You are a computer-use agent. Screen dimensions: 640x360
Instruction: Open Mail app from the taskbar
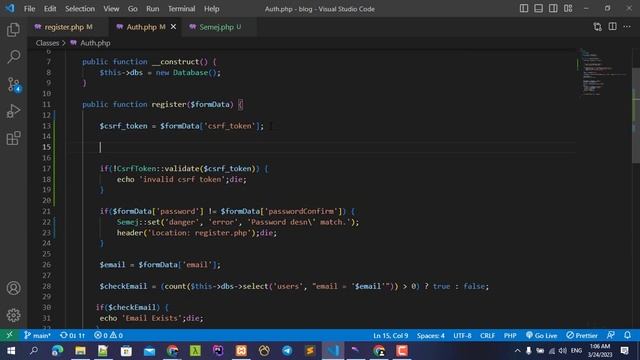click(149, 351)
